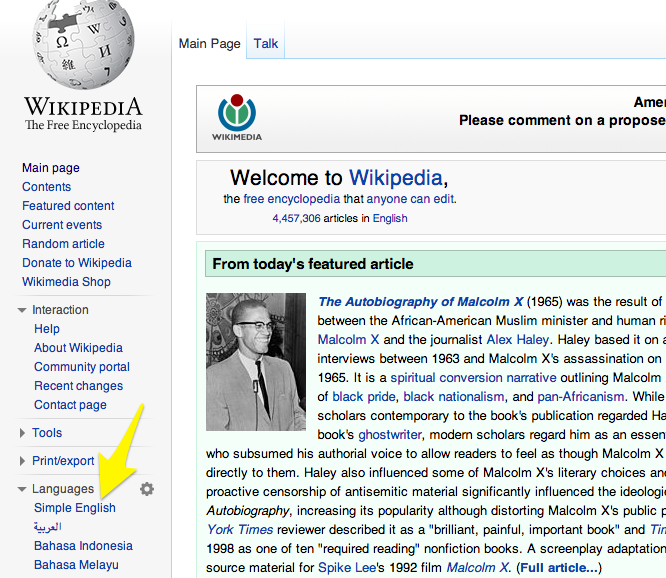
Task: Open the Malcolm X biography link
Action: [348, 340]
